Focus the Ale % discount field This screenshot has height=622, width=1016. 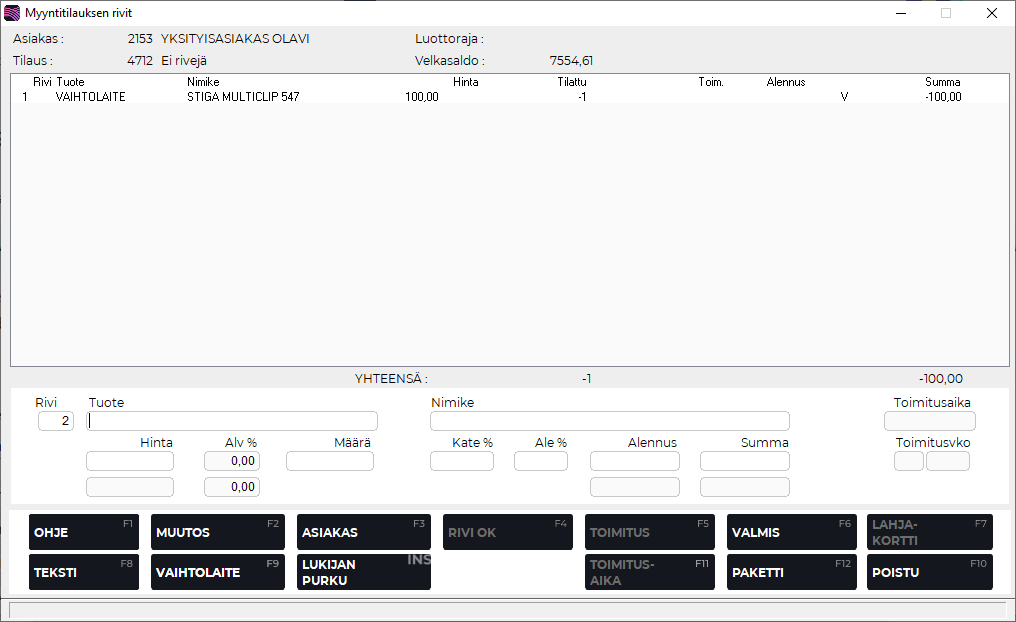(541, 461)
